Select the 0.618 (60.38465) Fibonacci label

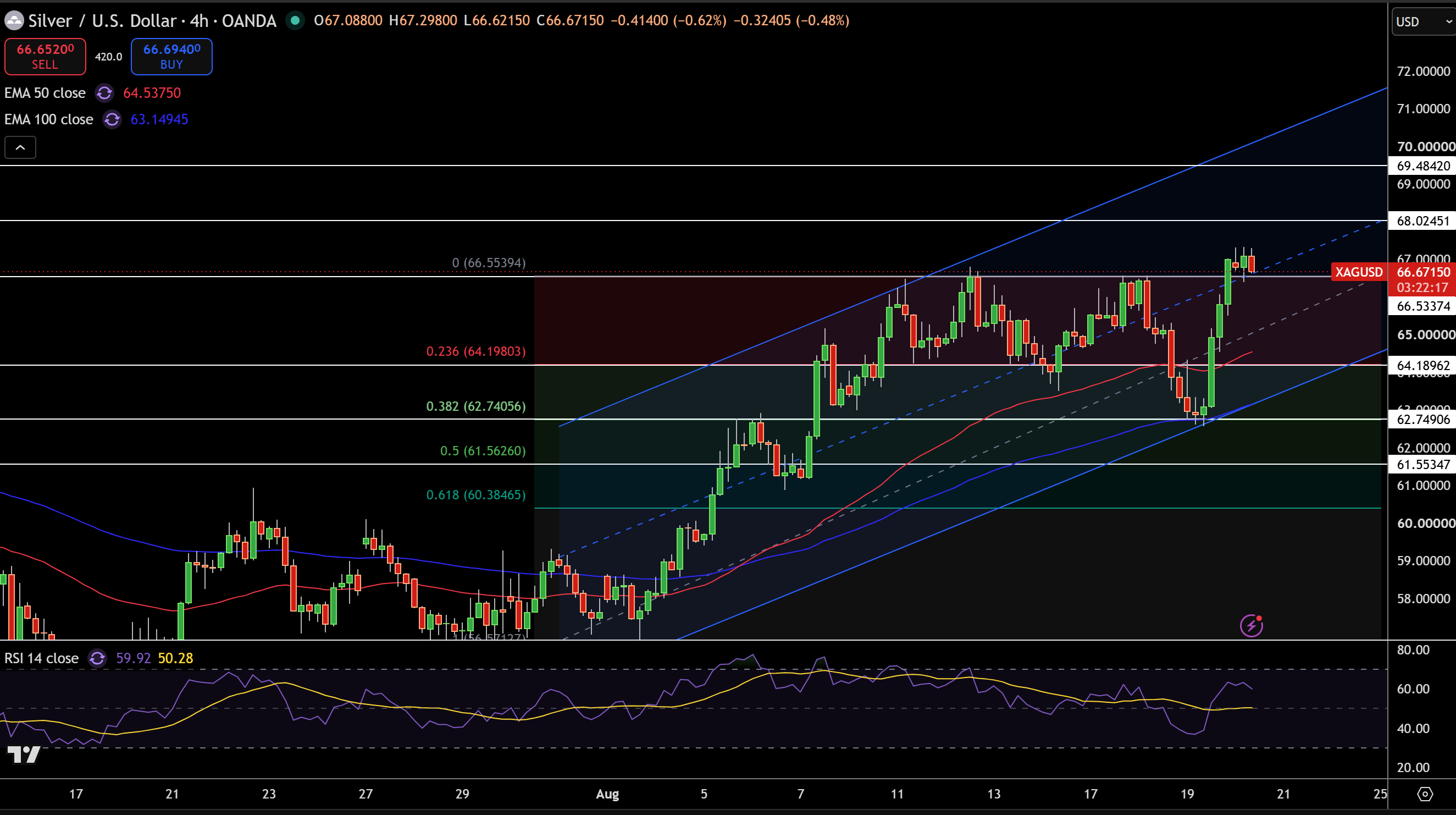click(476, 495)
